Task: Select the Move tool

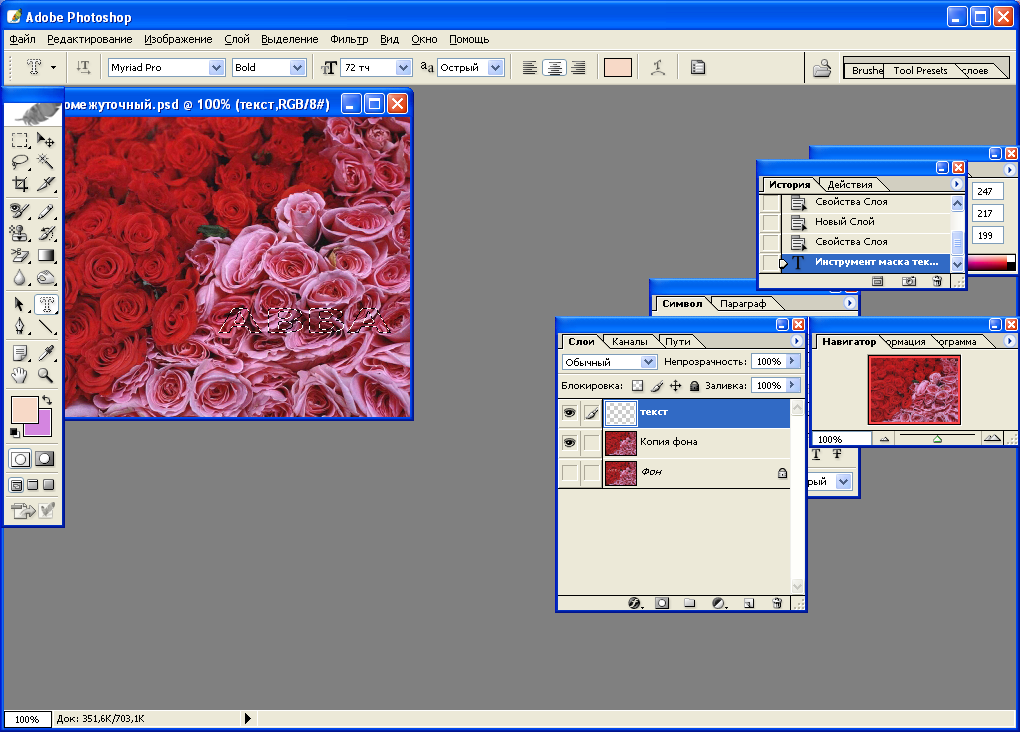Action: point(46,140)
